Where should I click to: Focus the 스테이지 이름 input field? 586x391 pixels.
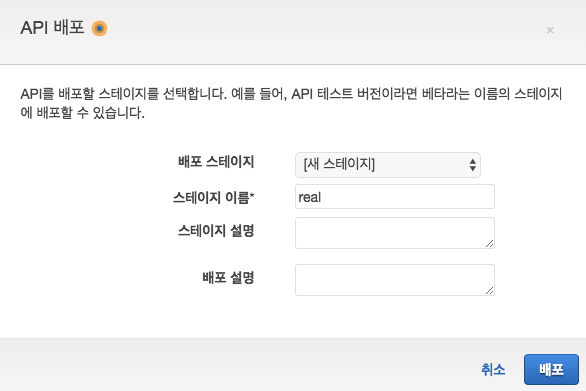(x=395, y=197)
